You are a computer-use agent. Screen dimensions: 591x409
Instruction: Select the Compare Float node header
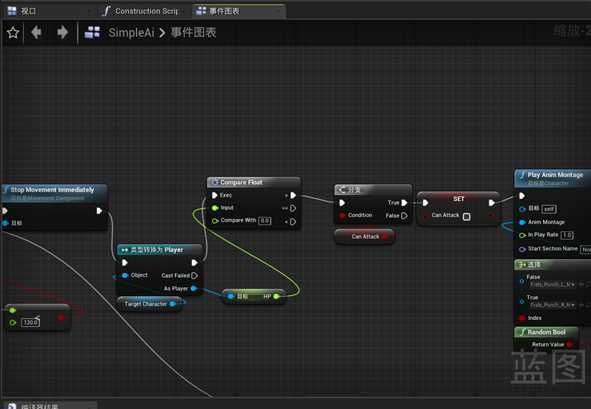(x=253, y=182)
